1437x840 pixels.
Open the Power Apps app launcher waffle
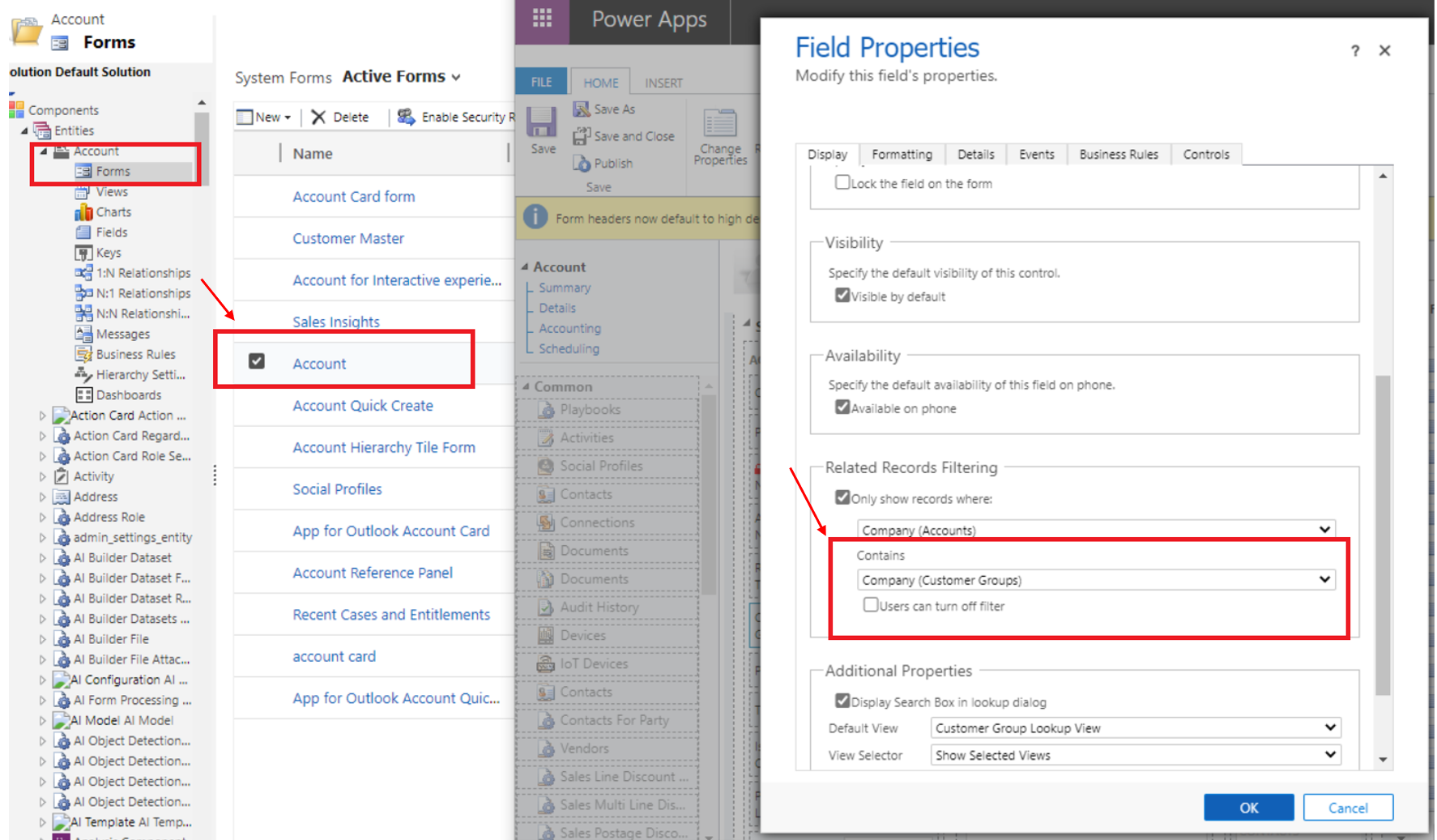point(542,18)
